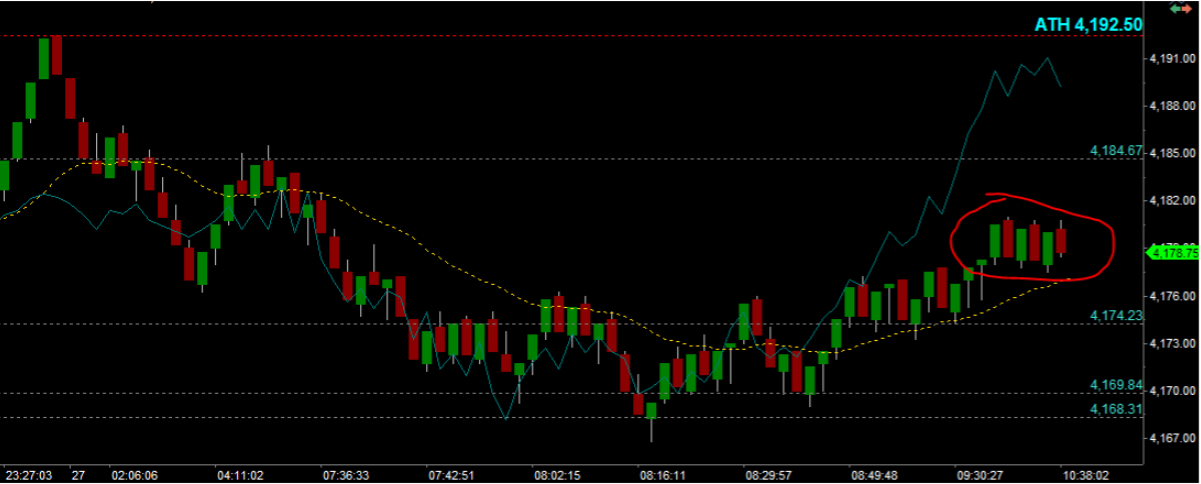Select the 4,169.84 level label
The width and height of the screenshot is (1201, 484).
1116,385
